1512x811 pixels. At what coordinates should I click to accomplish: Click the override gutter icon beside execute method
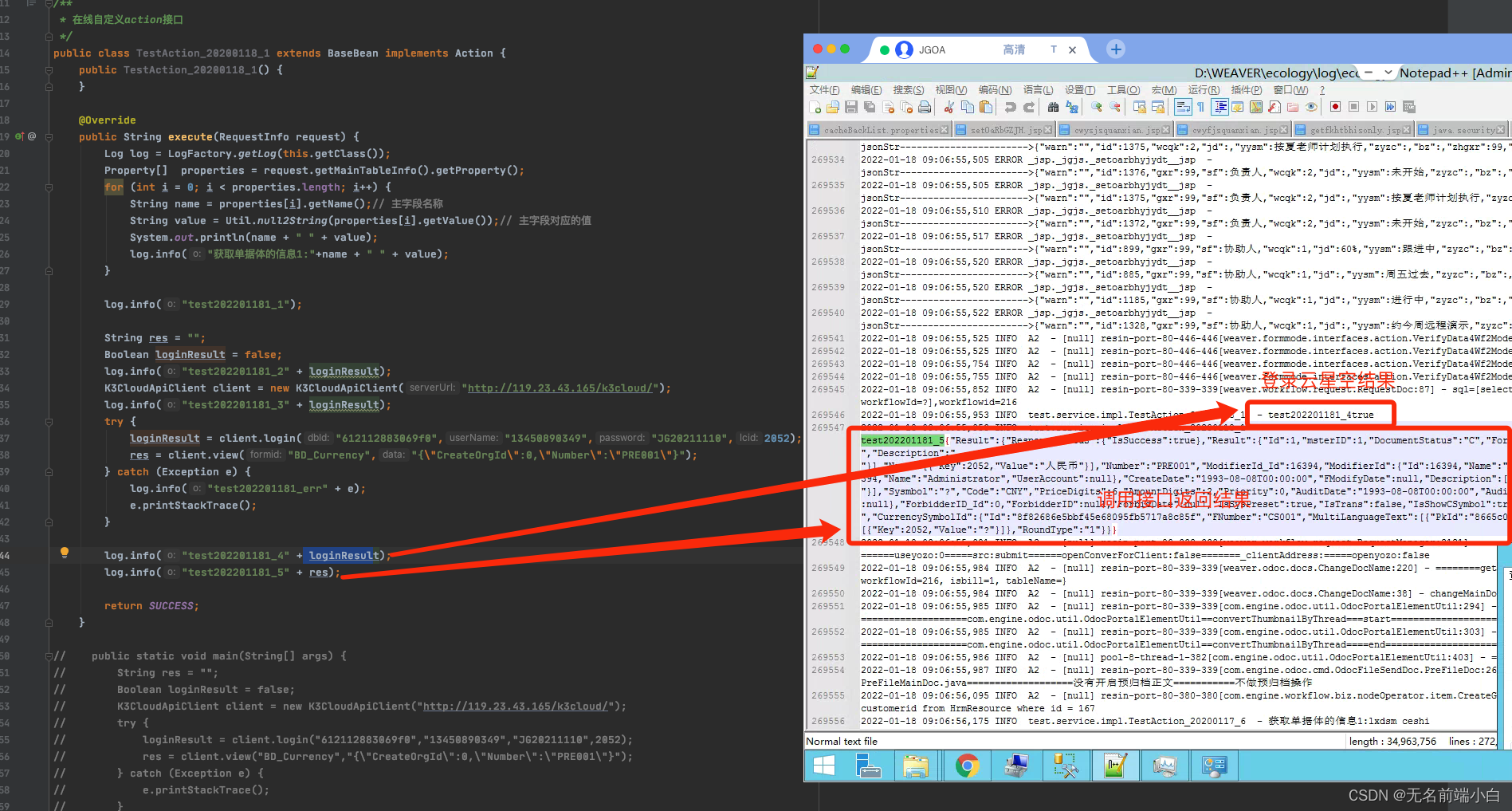tap(19, 136)
